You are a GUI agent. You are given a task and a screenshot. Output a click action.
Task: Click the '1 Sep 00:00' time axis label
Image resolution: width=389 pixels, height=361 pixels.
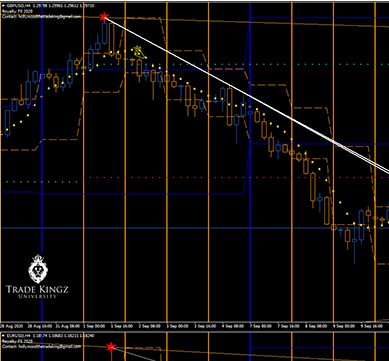[94, 325]
